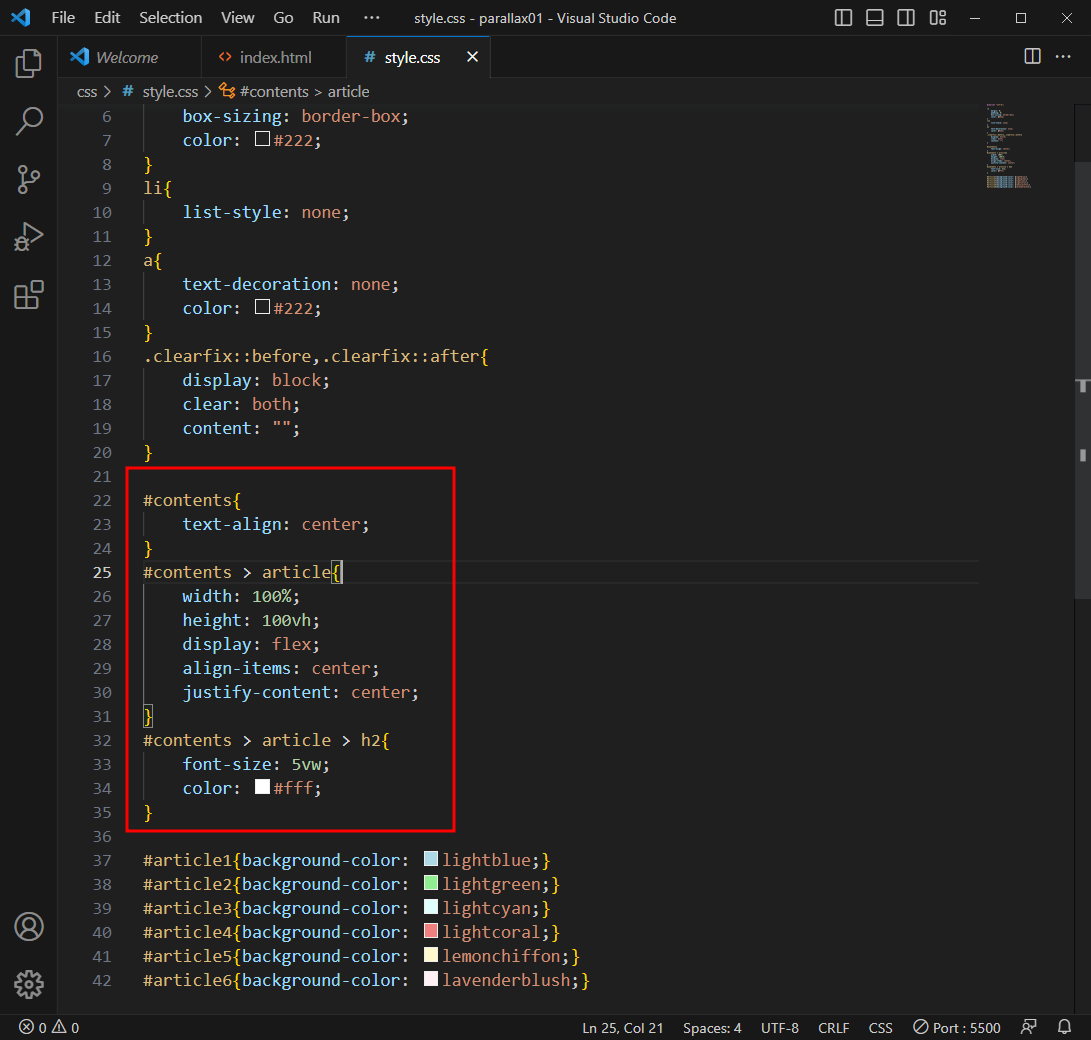Image resolution: width=1091 pixels, height=1040 pixels.
Task: Switch to the index.html tab
Action: pyautogui.click(x=274, y=57)
